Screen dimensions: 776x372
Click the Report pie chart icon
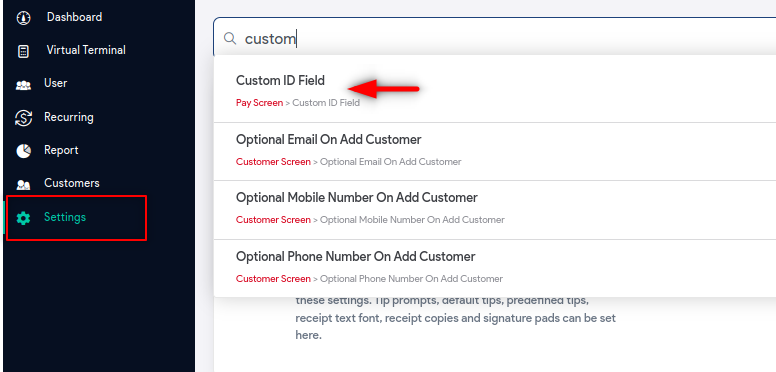pos(23,151)
